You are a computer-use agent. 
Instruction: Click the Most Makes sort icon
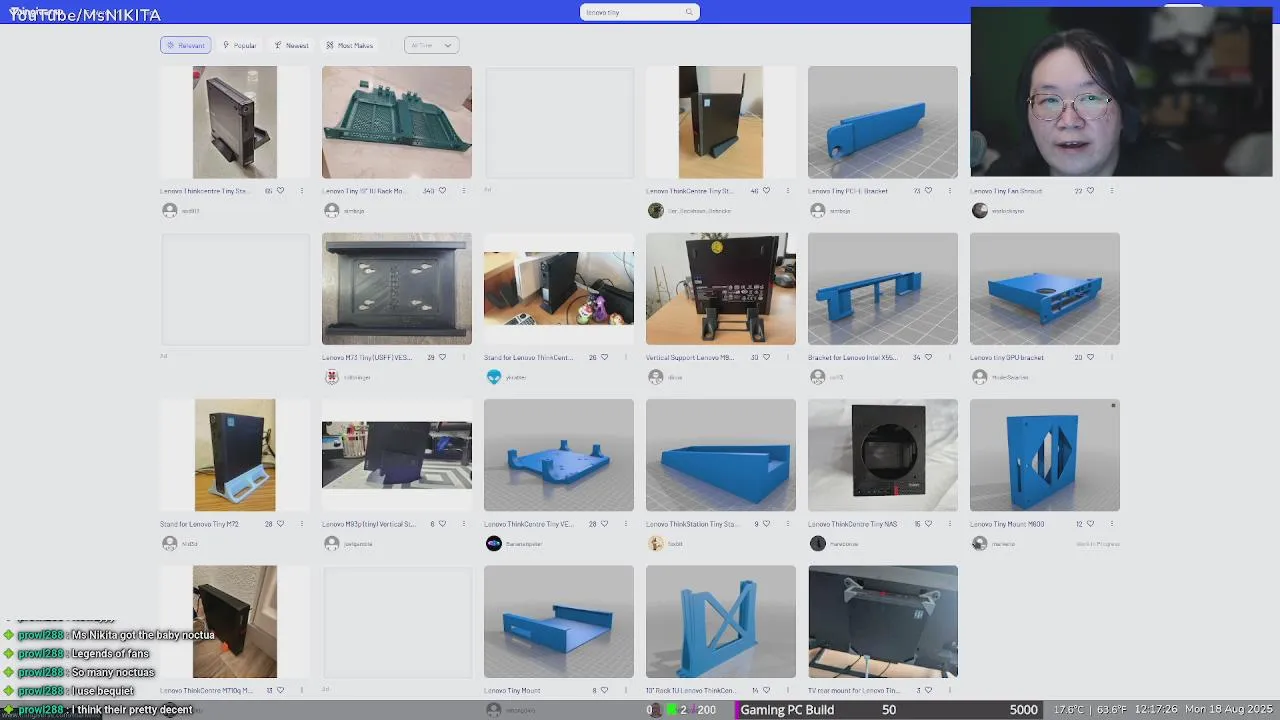pos(330,45)
